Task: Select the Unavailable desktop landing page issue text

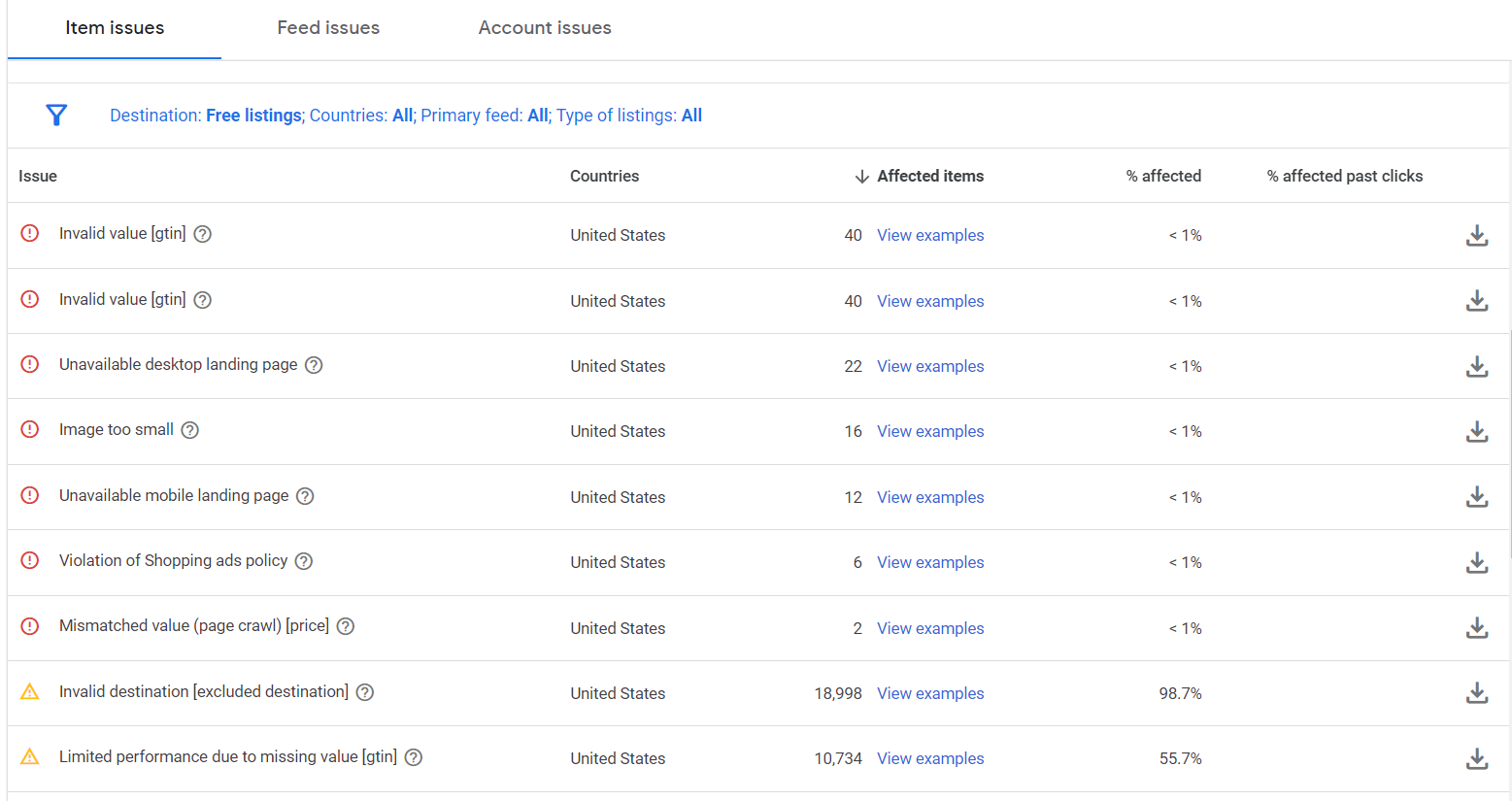Action: tap(179, 364)
